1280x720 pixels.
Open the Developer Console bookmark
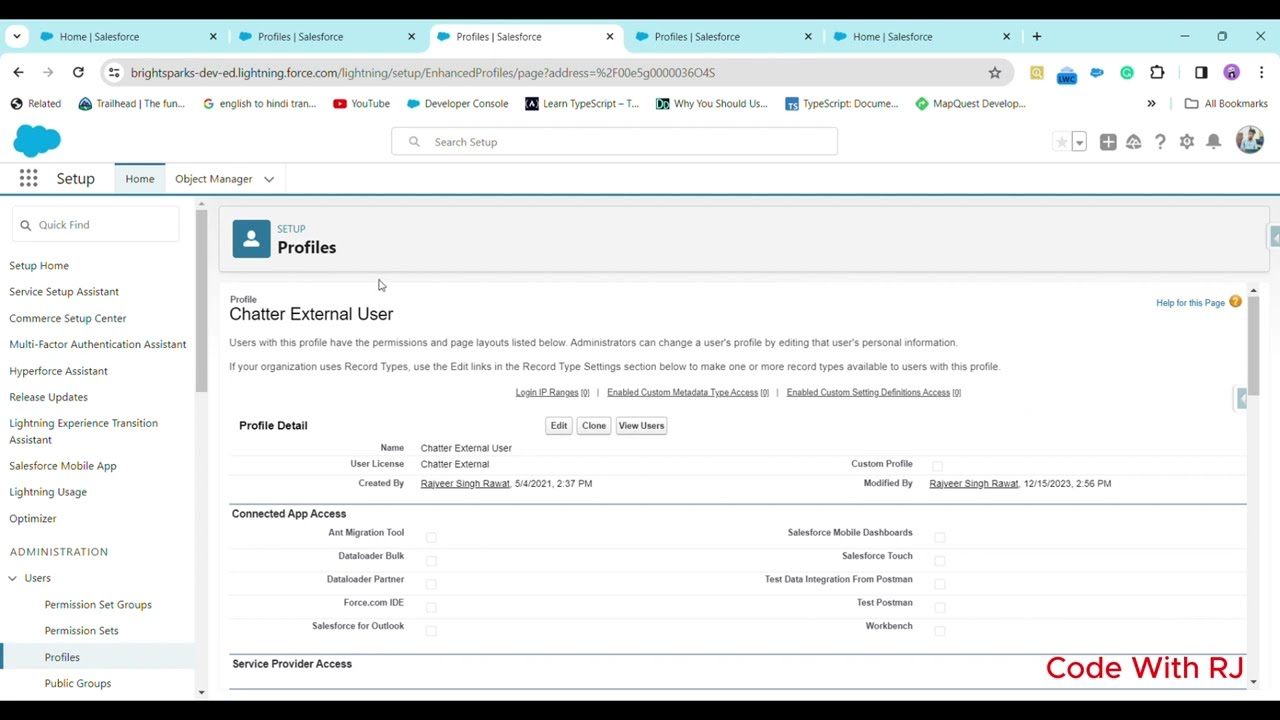pyautogui.click(x=457, y=103)
